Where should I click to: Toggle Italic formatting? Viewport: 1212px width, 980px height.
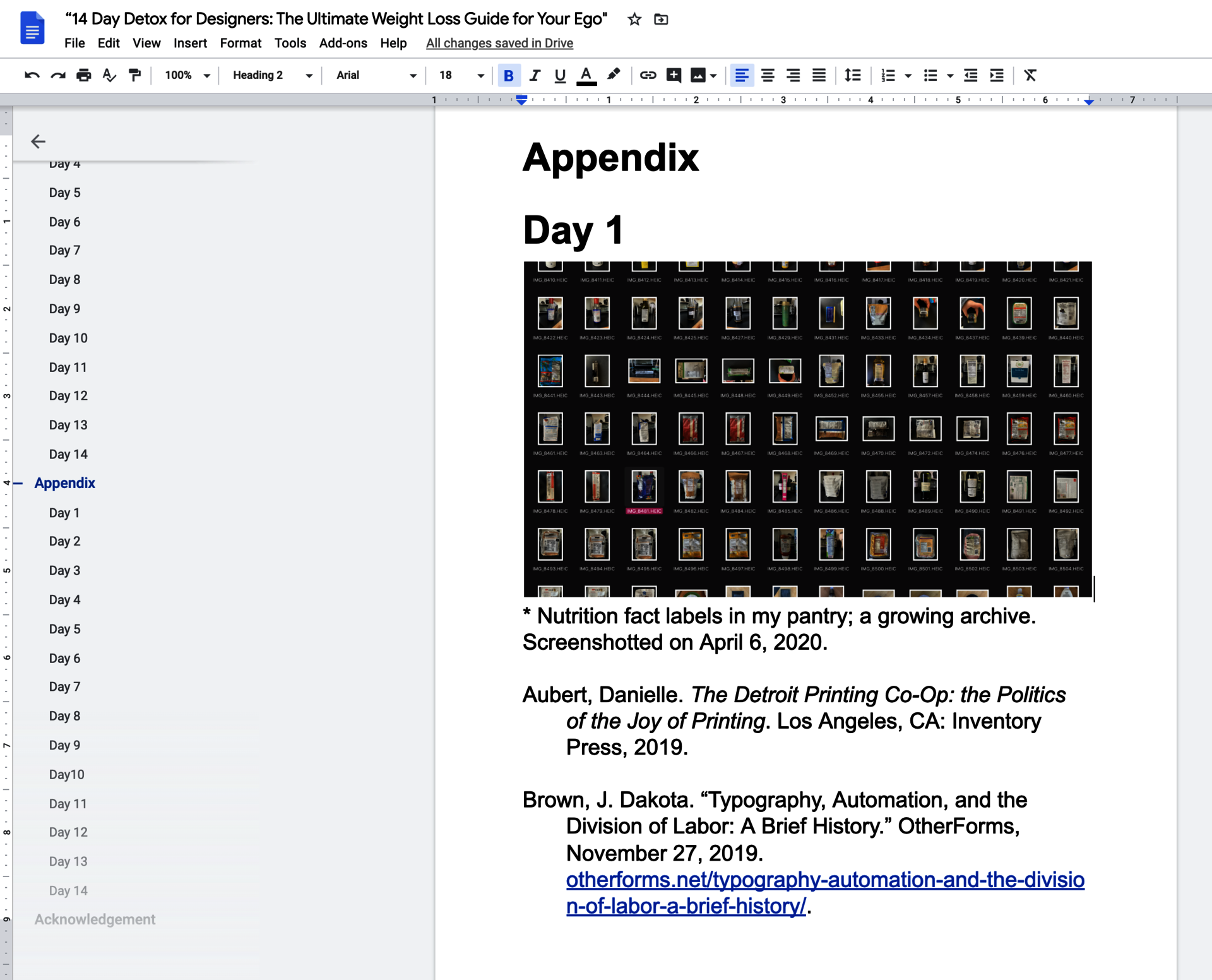click(535, 76)
